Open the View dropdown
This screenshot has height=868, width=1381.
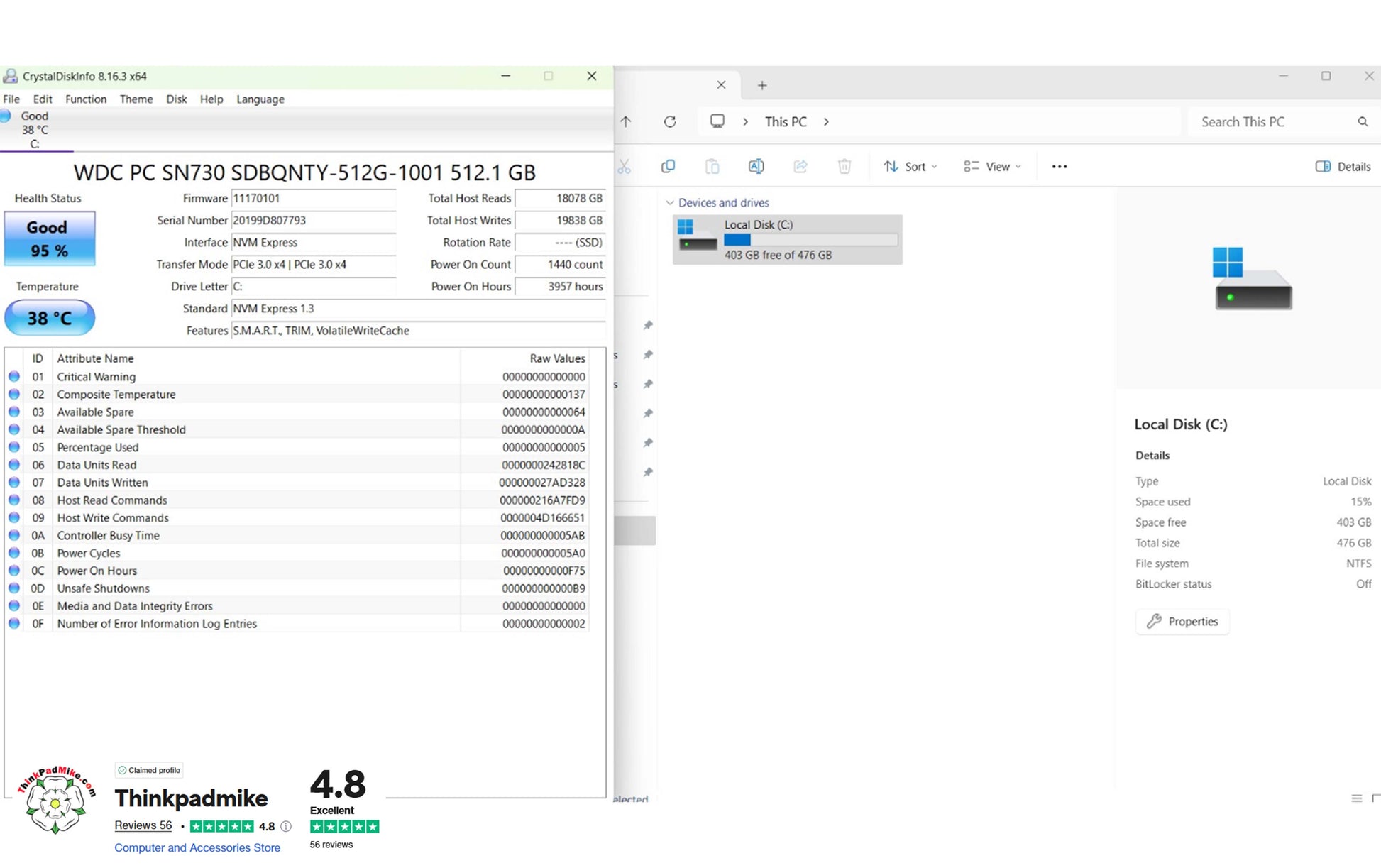(992, 166)
